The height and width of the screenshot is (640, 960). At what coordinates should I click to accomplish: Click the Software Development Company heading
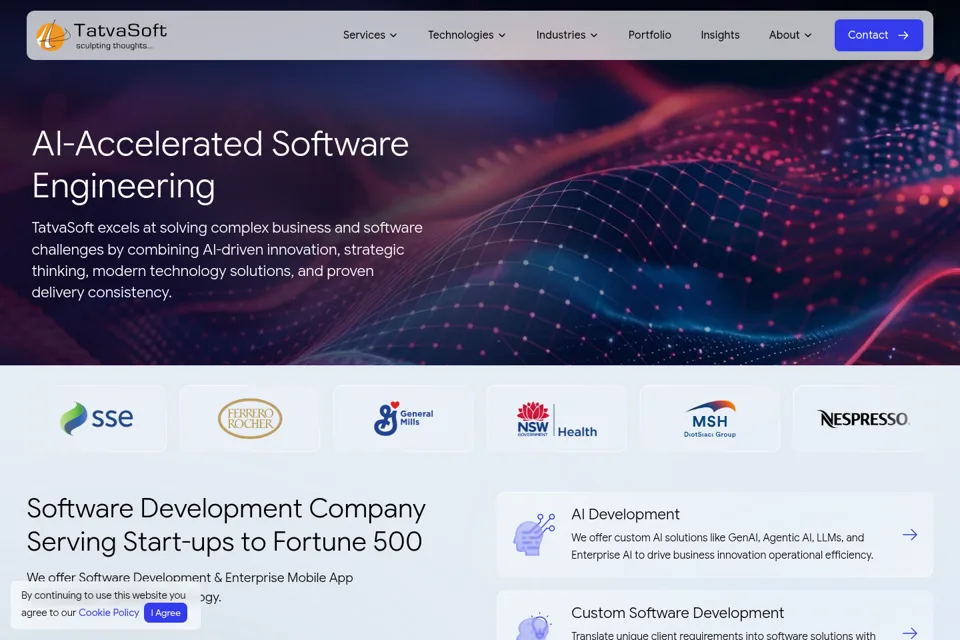(226, 525)
